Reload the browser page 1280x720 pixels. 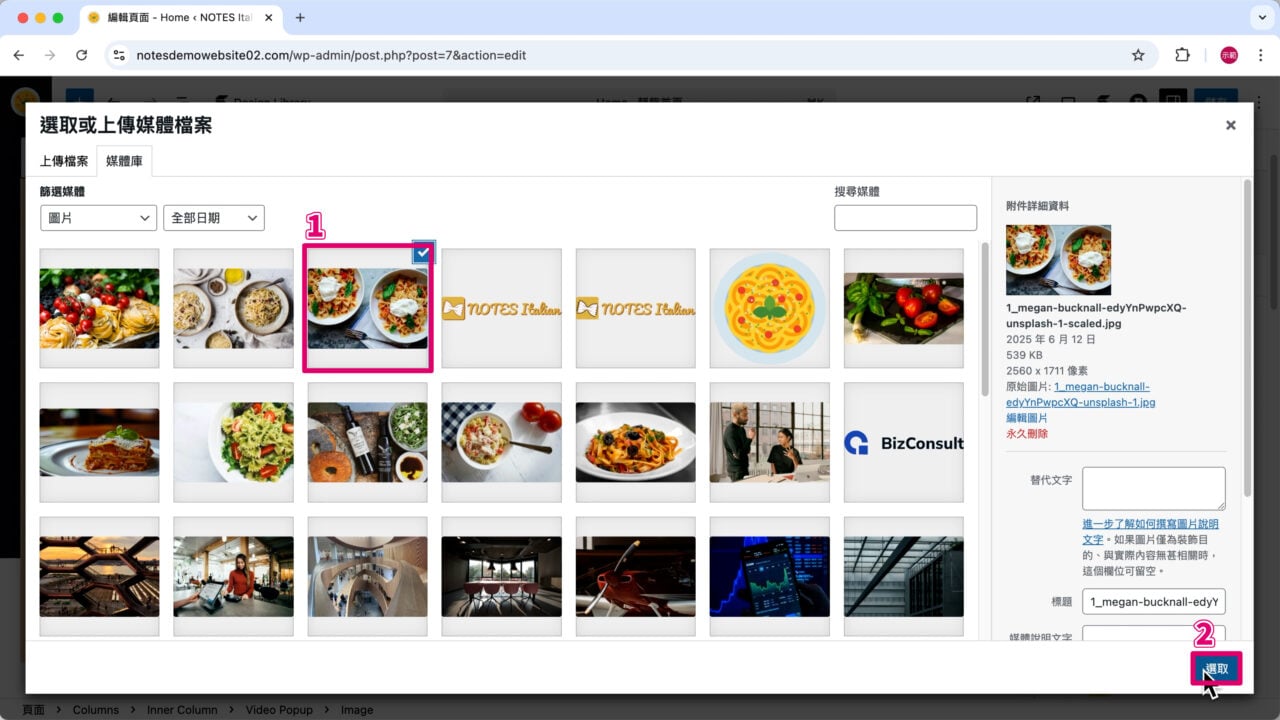click(x=82, y=55)
